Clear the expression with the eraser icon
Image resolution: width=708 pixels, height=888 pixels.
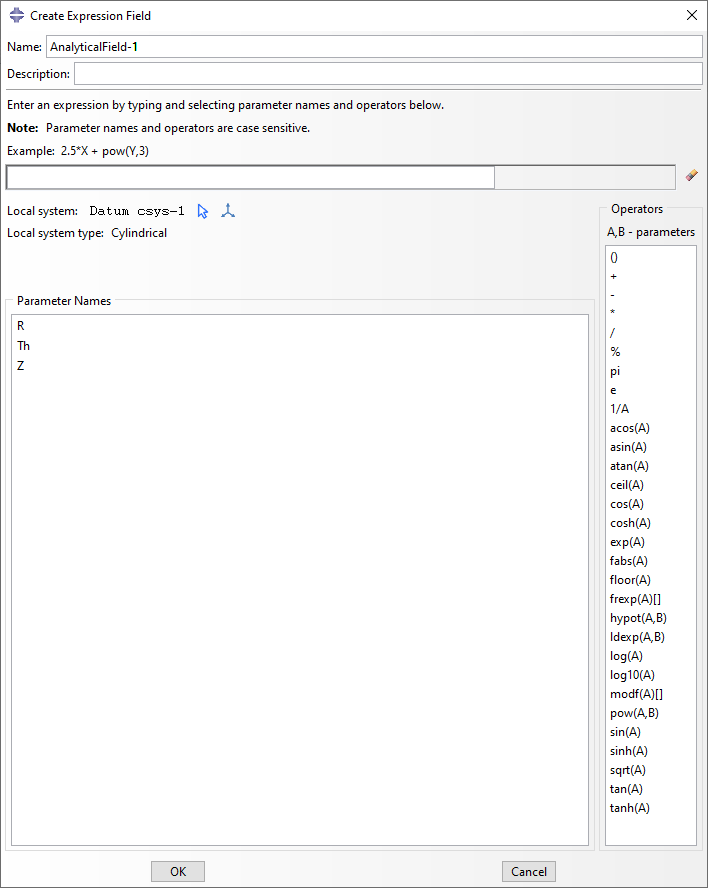(692, 176)
